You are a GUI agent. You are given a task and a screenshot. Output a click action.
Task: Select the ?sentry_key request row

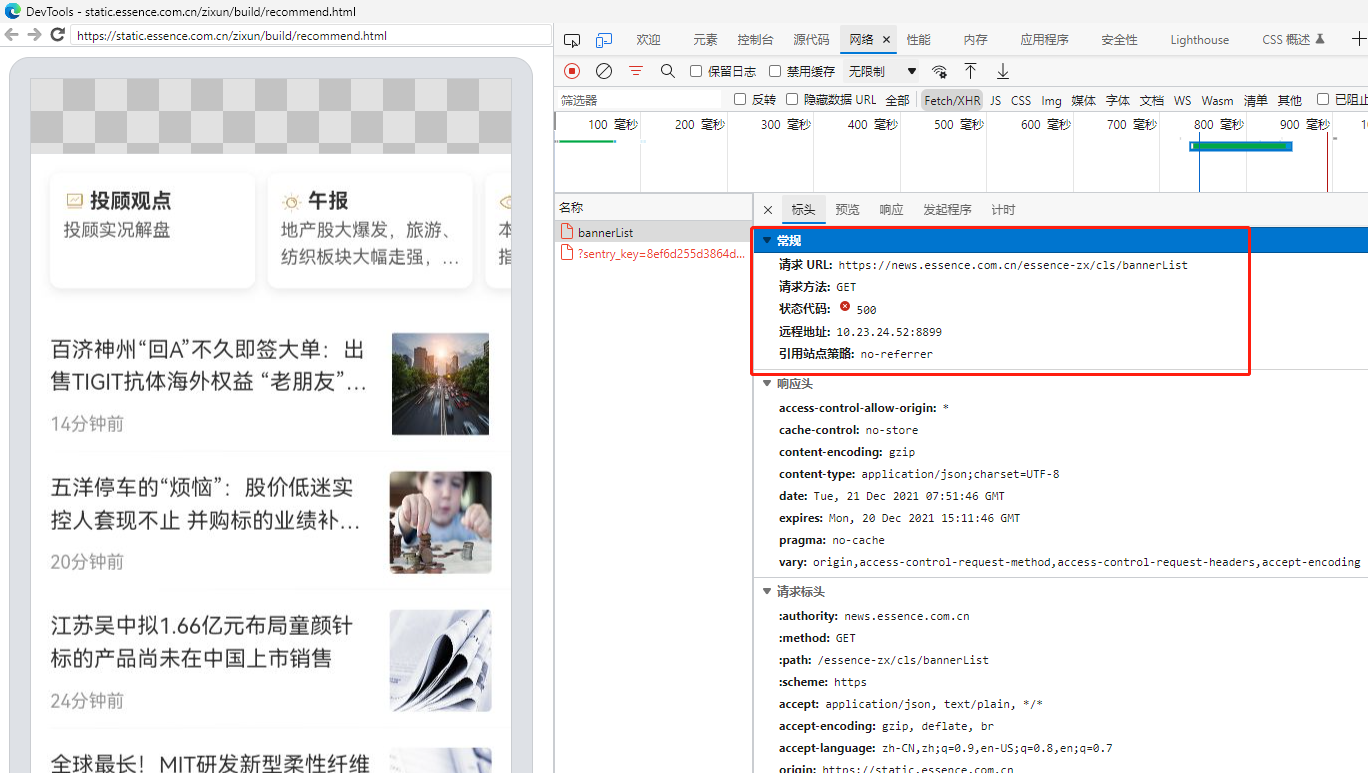coord(654,254)
